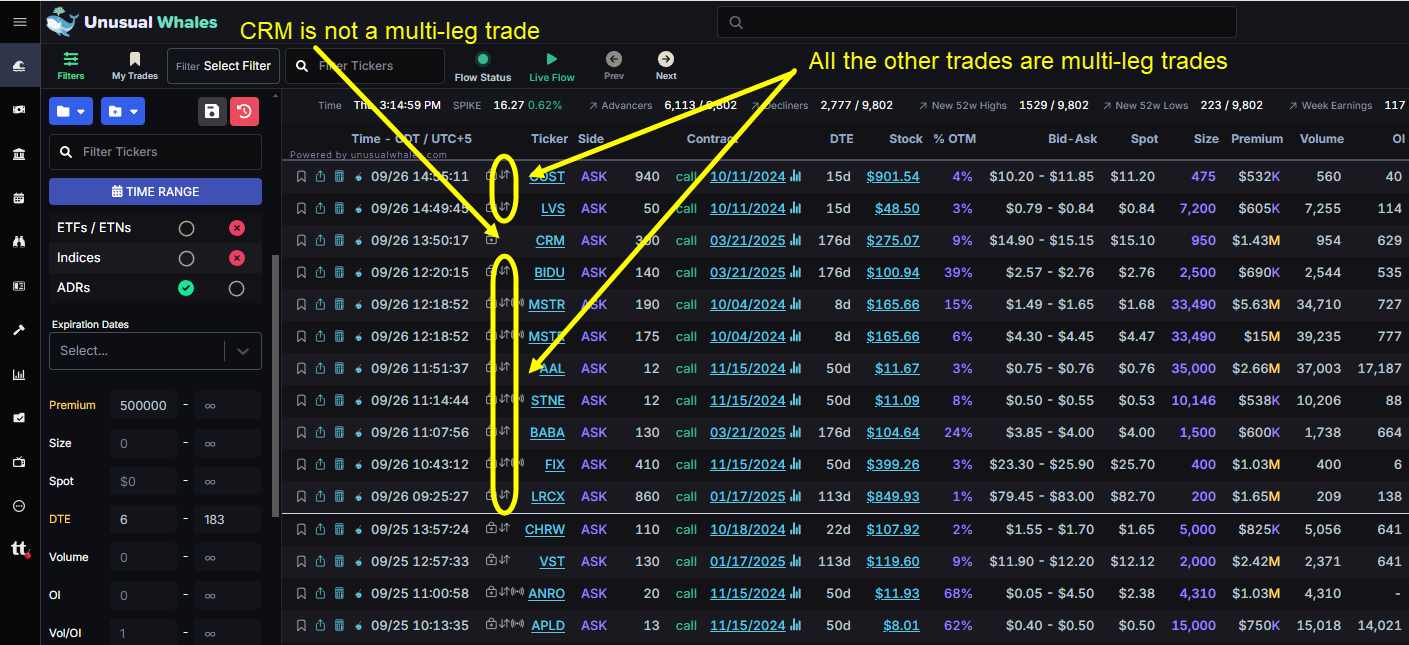Select the binoculars watchlist sidebar icon

pyautogui.click(x=18, y=242)
